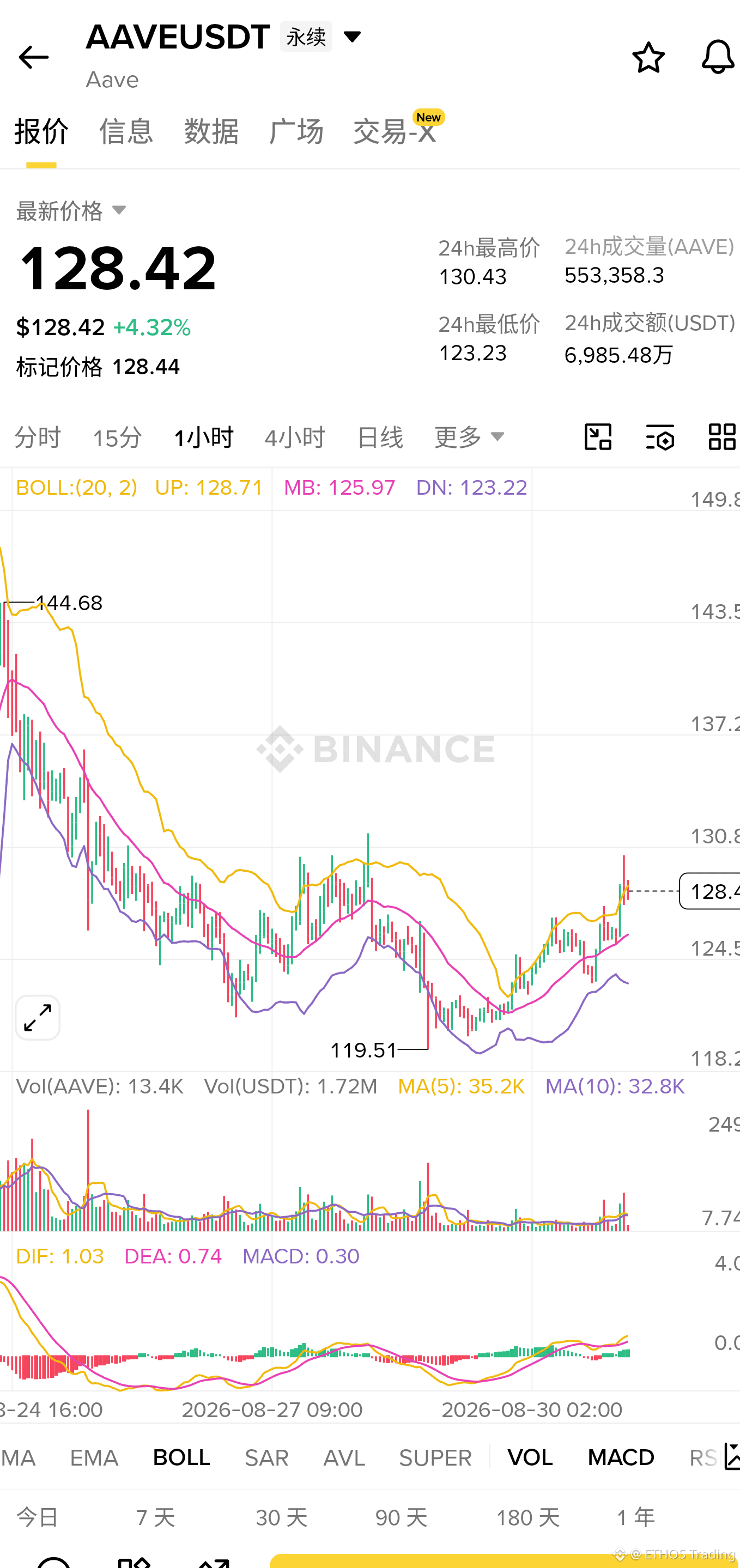The image size is (740, 1568).
Task: Tap the MA(10): 32.8K volume label
Action: coord(615,1086)
